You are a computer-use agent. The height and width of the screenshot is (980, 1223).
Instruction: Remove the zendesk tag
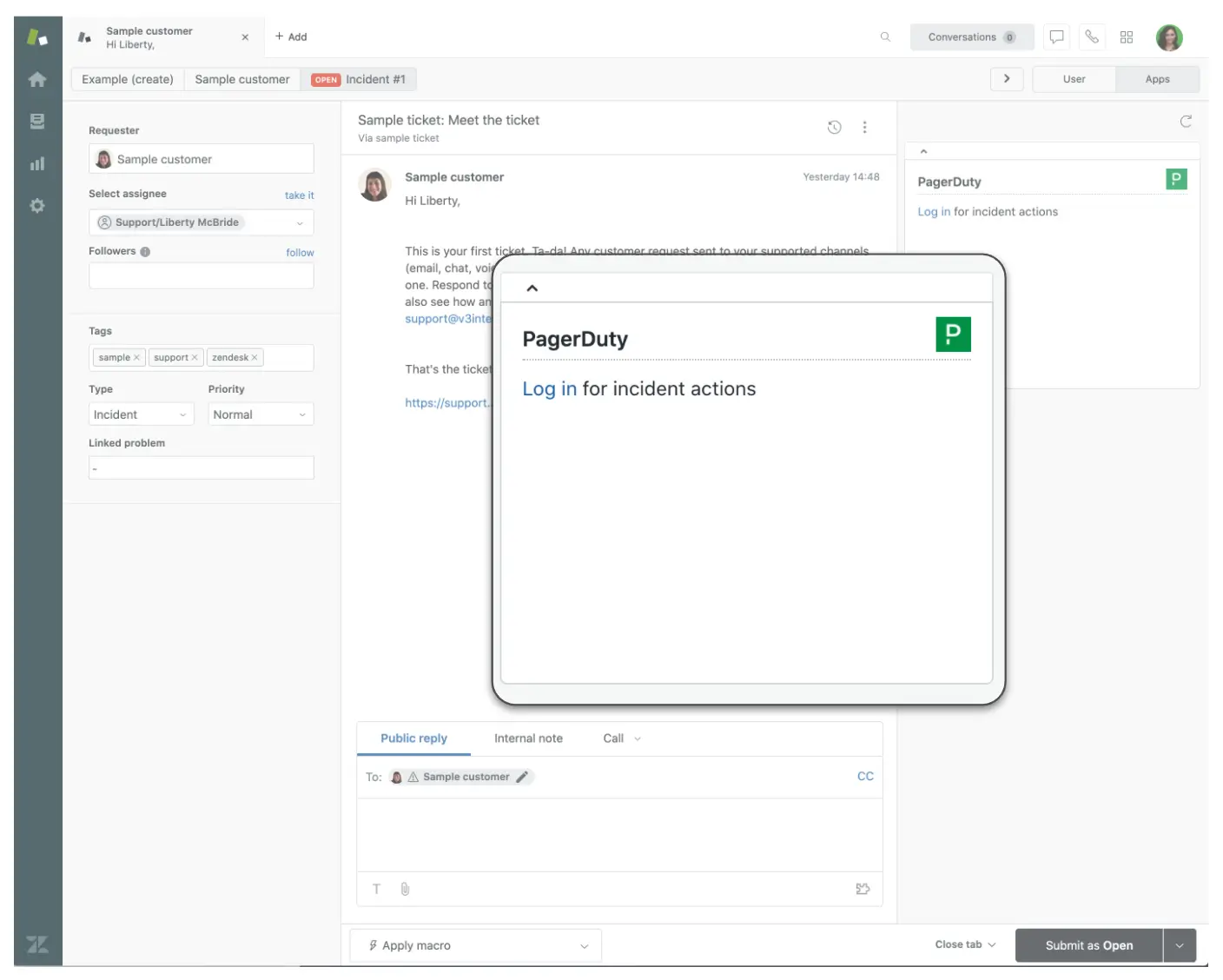click(255, 358)
